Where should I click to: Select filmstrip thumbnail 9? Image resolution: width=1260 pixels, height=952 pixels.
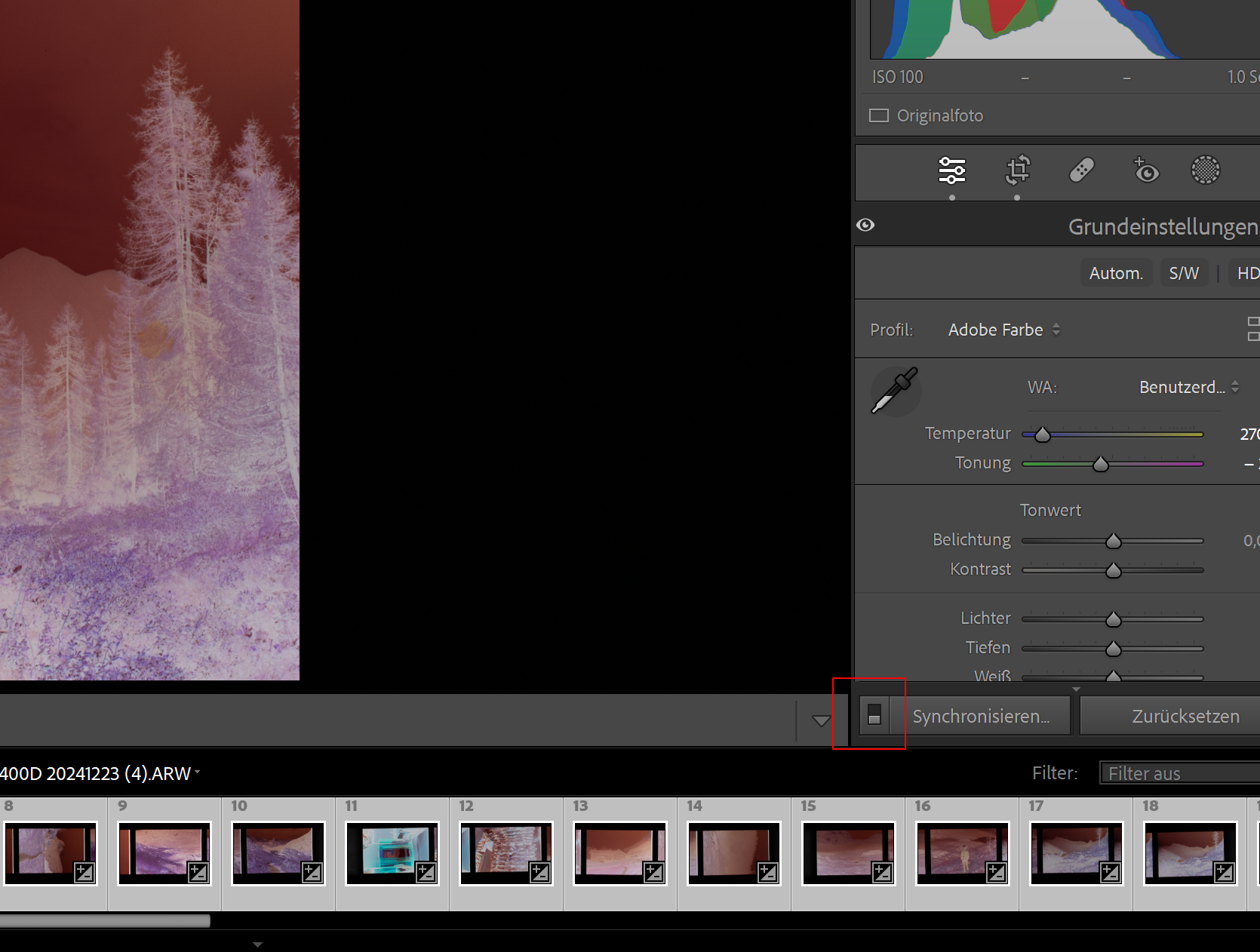164,853
